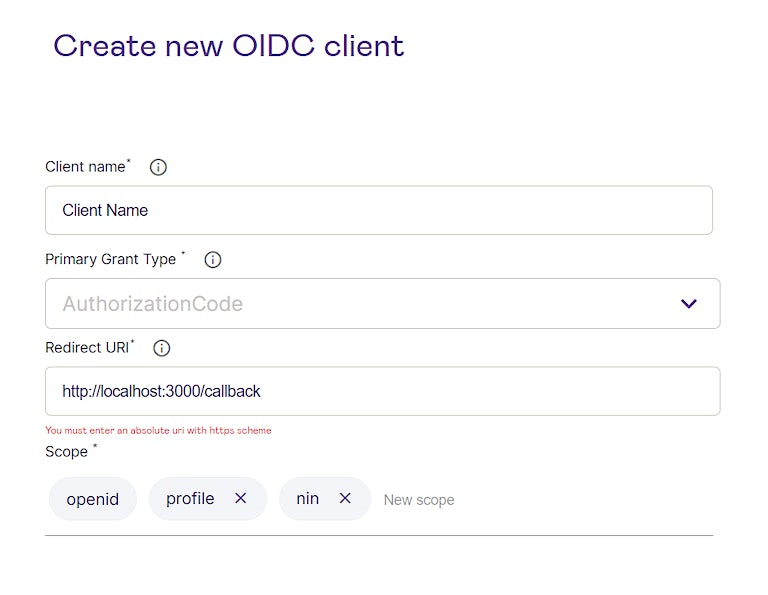This screenshot has height=595, width=768.
Task: Click the Client name field label
Action: coord(85,167)
